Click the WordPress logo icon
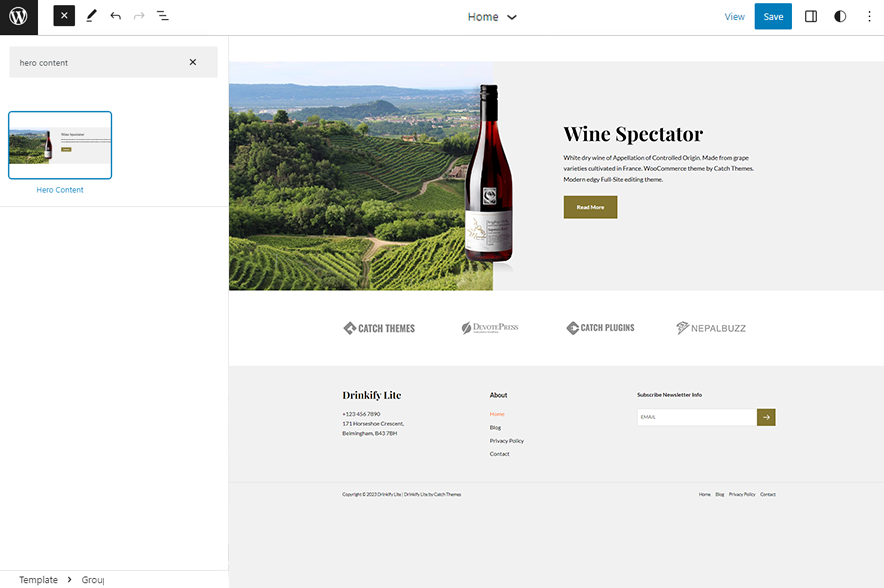Image resolution: width=884 pixels, height=588 pixels. coord(18,17)
